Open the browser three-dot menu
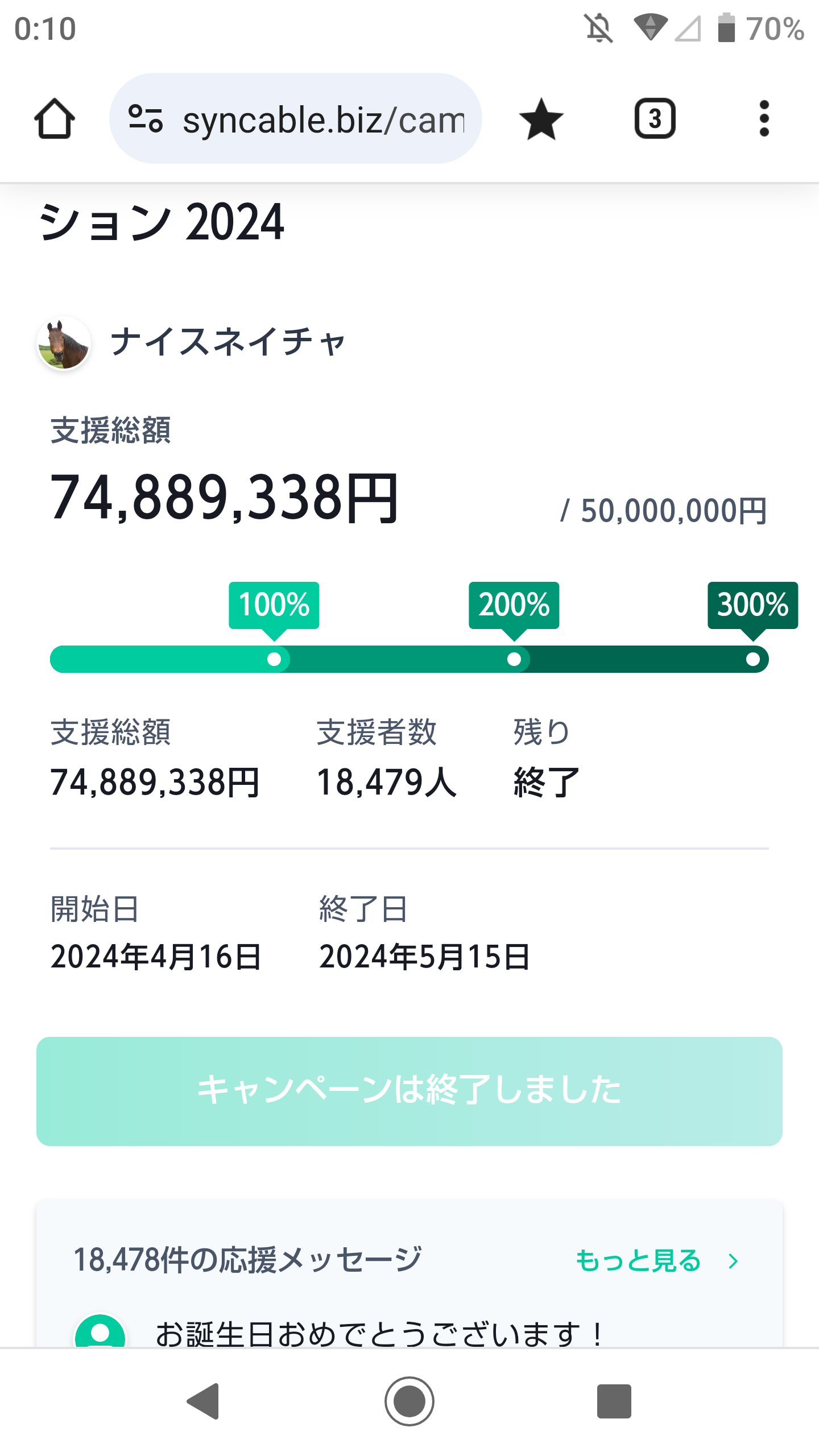The height and width of the screenshot is (1456, 819). click(764, 119)
